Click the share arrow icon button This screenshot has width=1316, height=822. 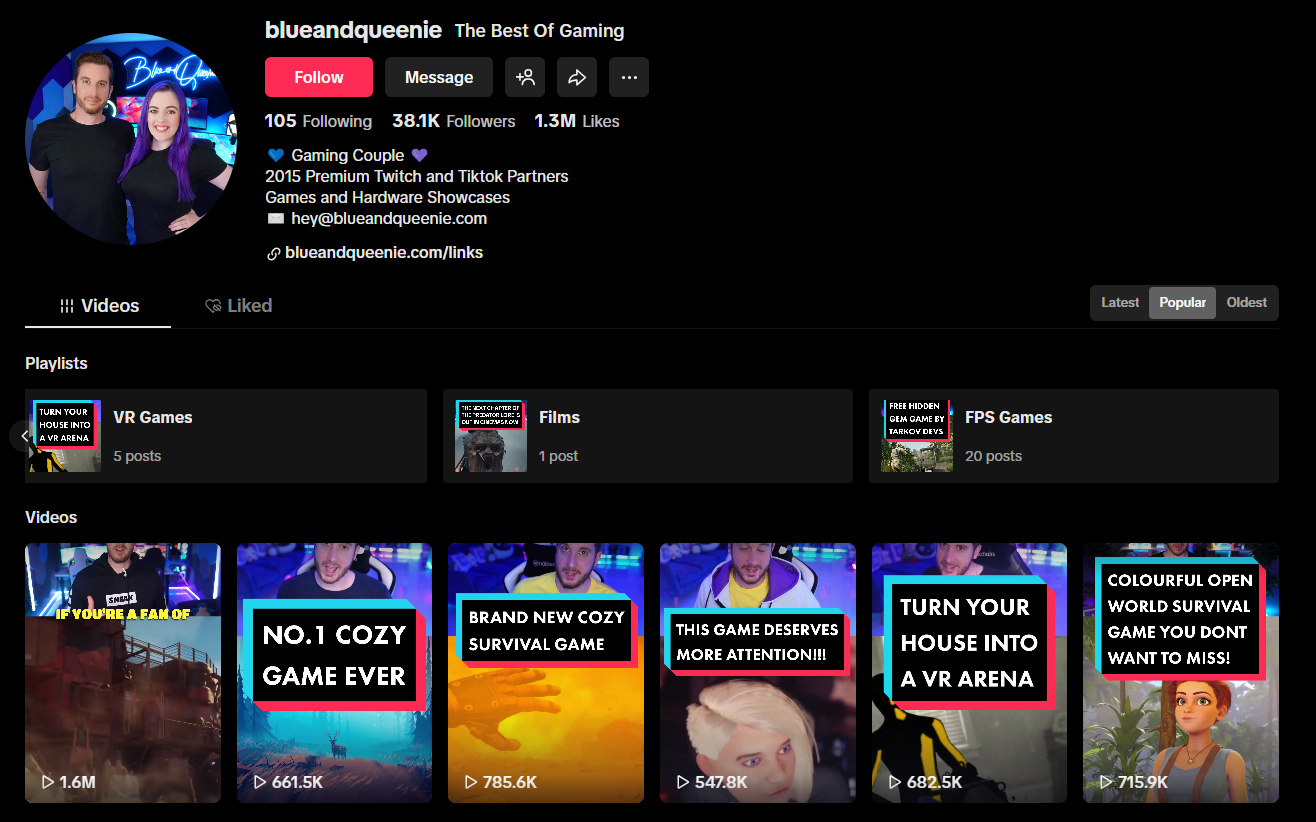(x=577, y=77)
